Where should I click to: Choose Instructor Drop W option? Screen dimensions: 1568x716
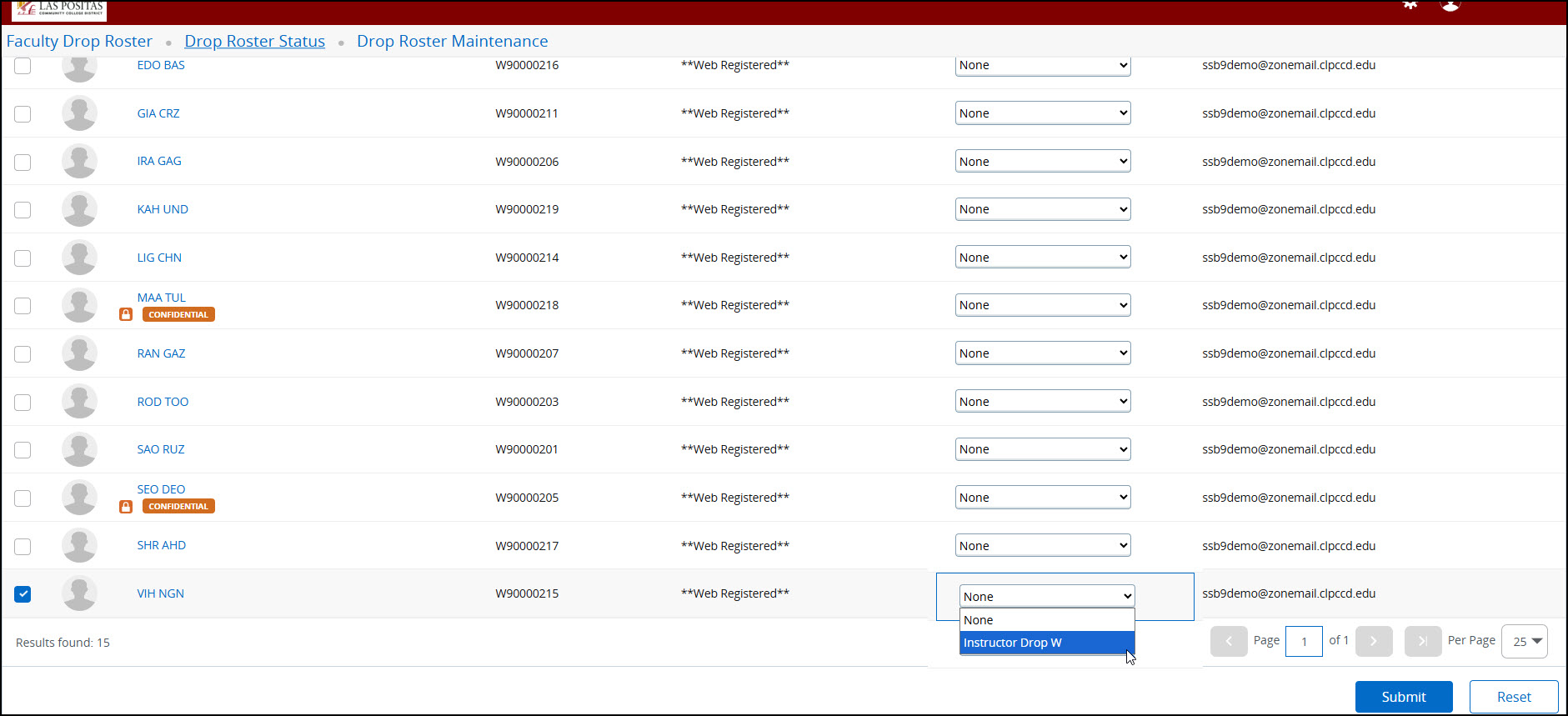1046,643
